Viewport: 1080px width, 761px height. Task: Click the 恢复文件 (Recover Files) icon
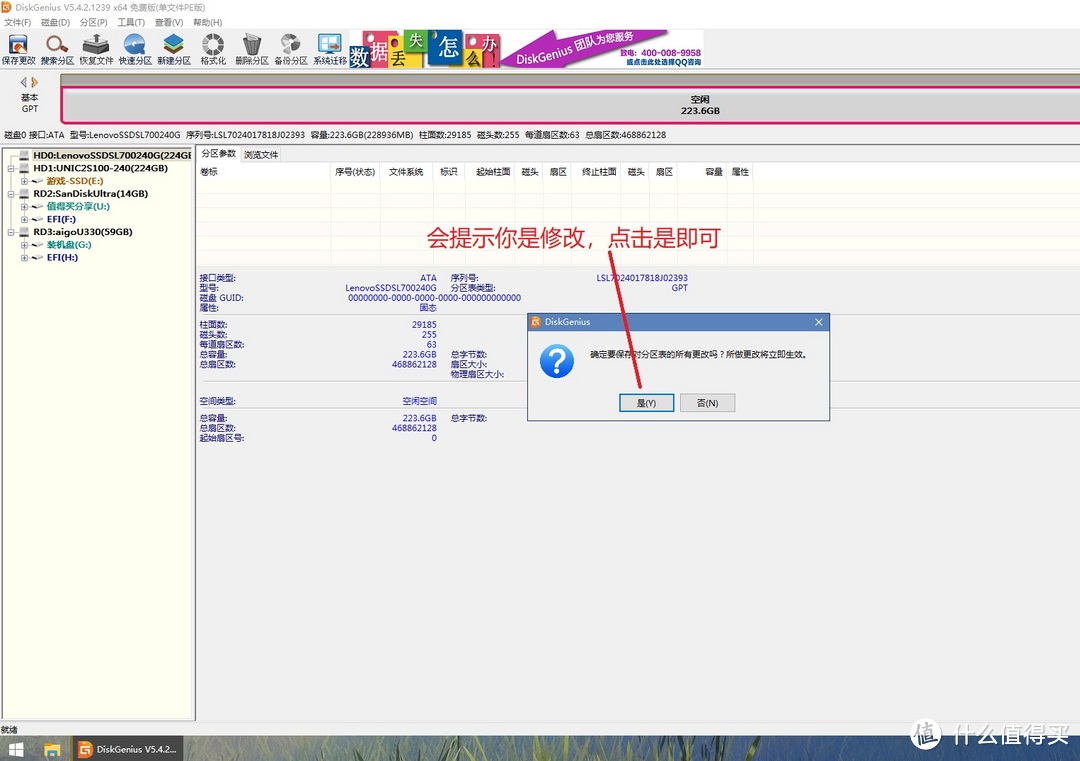pos(96,48)
